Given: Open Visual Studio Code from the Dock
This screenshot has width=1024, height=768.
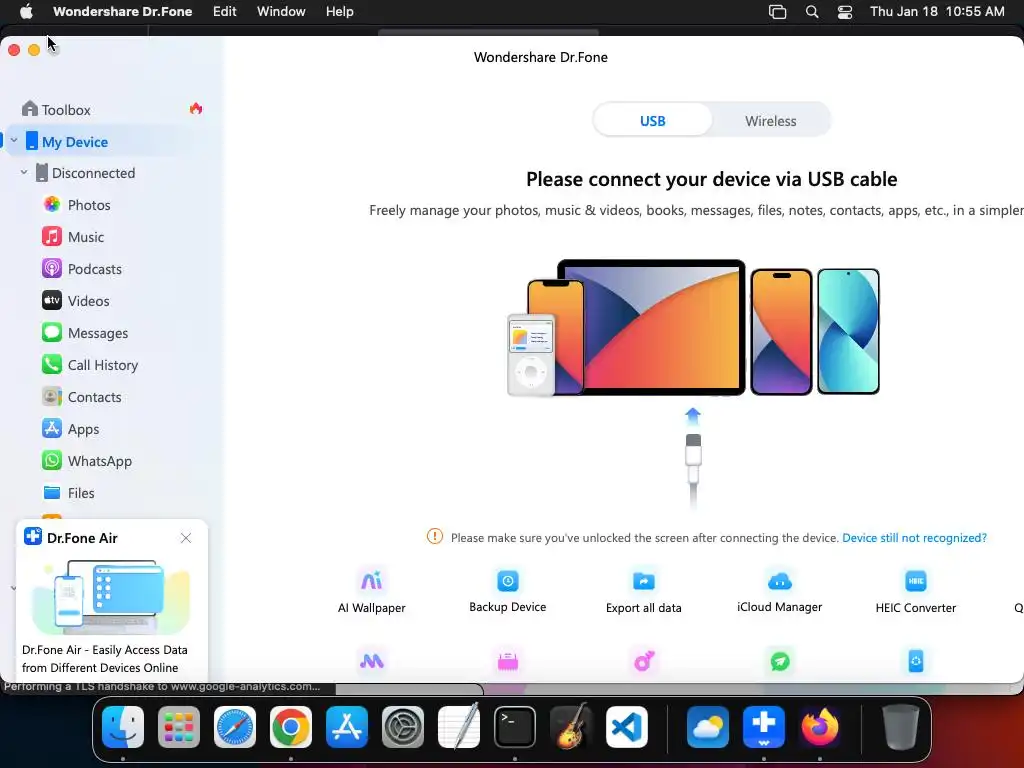Looking at the screenshot, I should coord(626,726).
